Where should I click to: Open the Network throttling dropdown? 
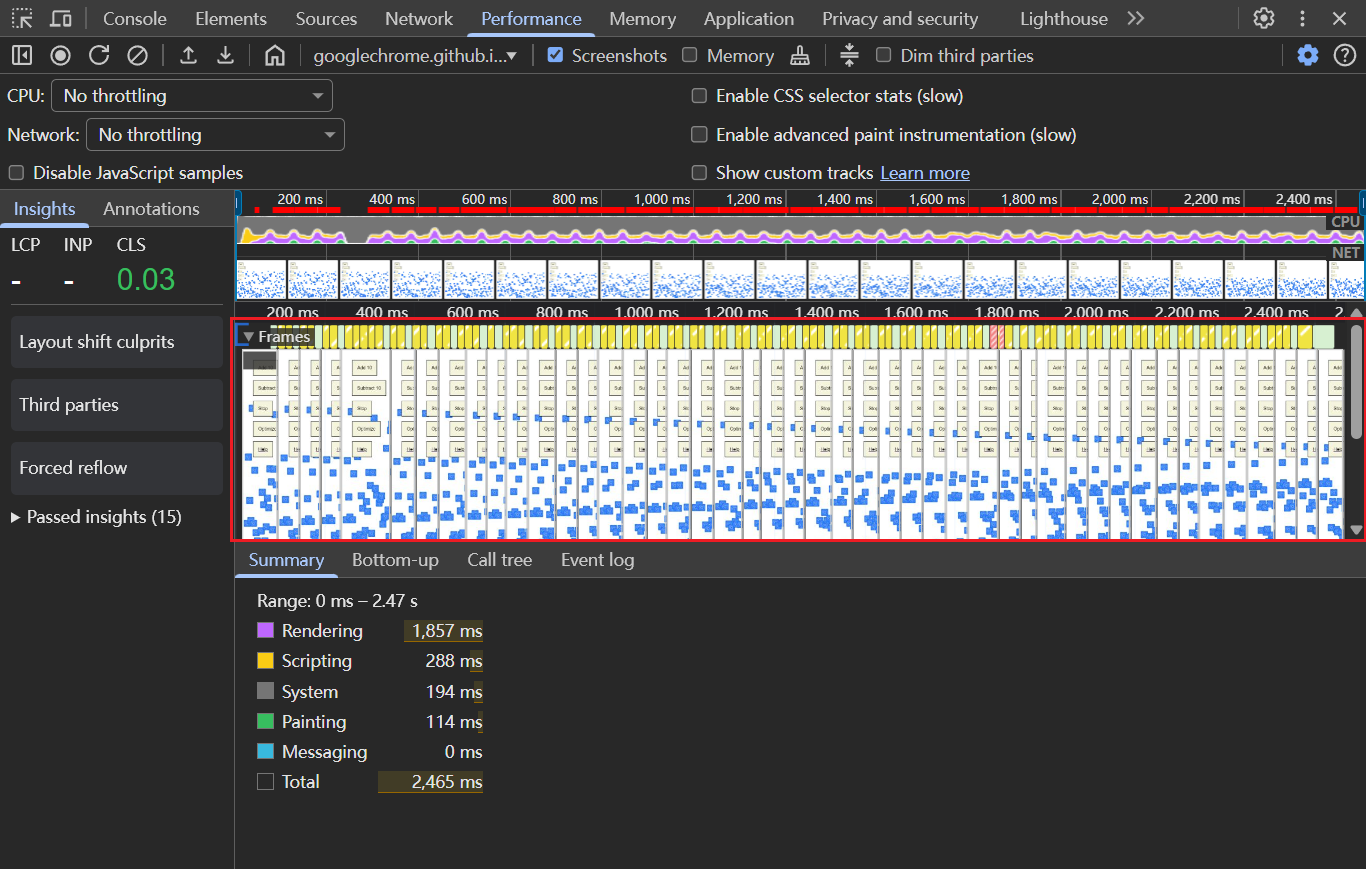(x=215, y=135)
